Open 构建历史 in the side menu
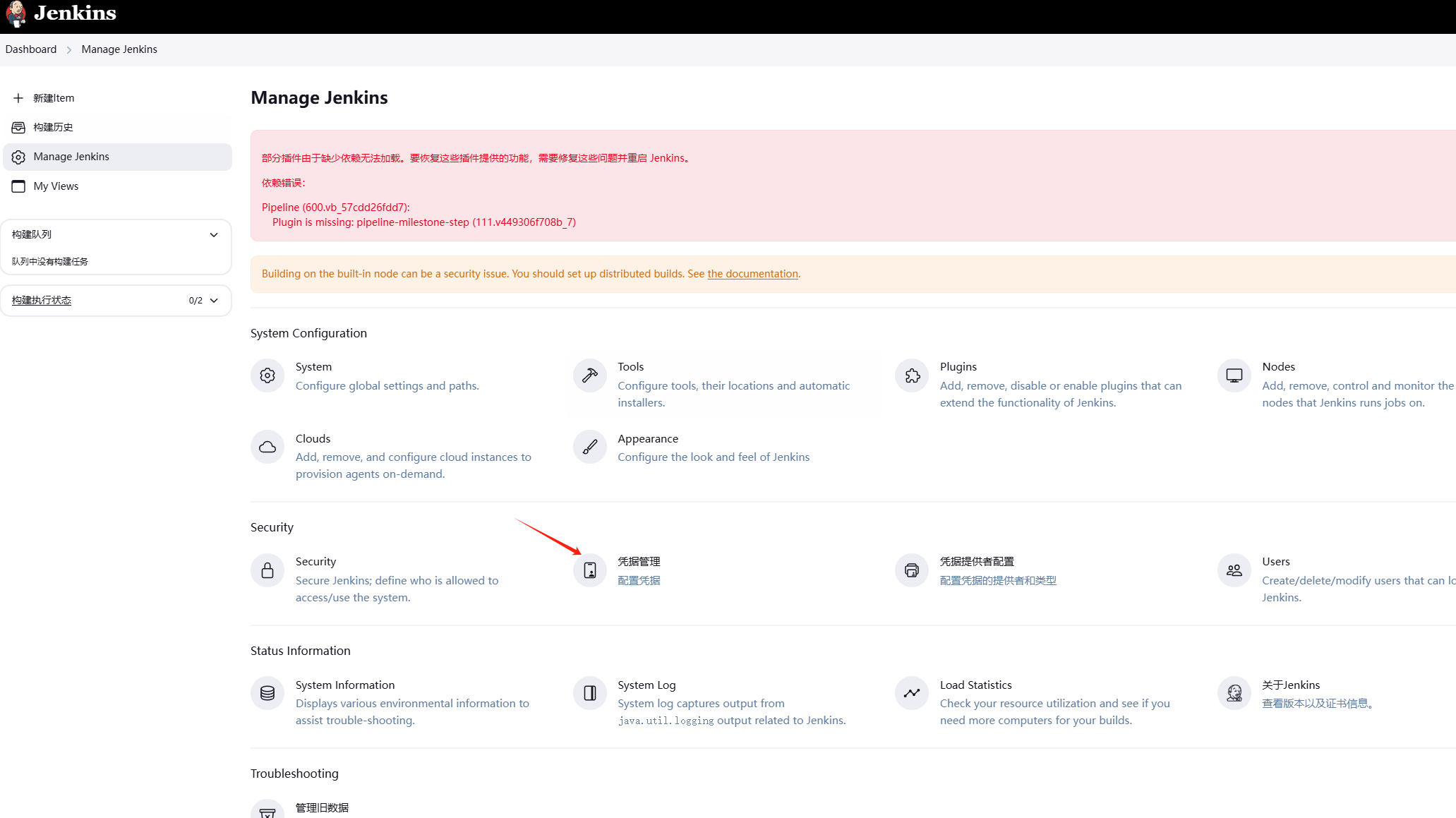The height and width of the screenshot is (818, 1456). (x=53, y=127)
